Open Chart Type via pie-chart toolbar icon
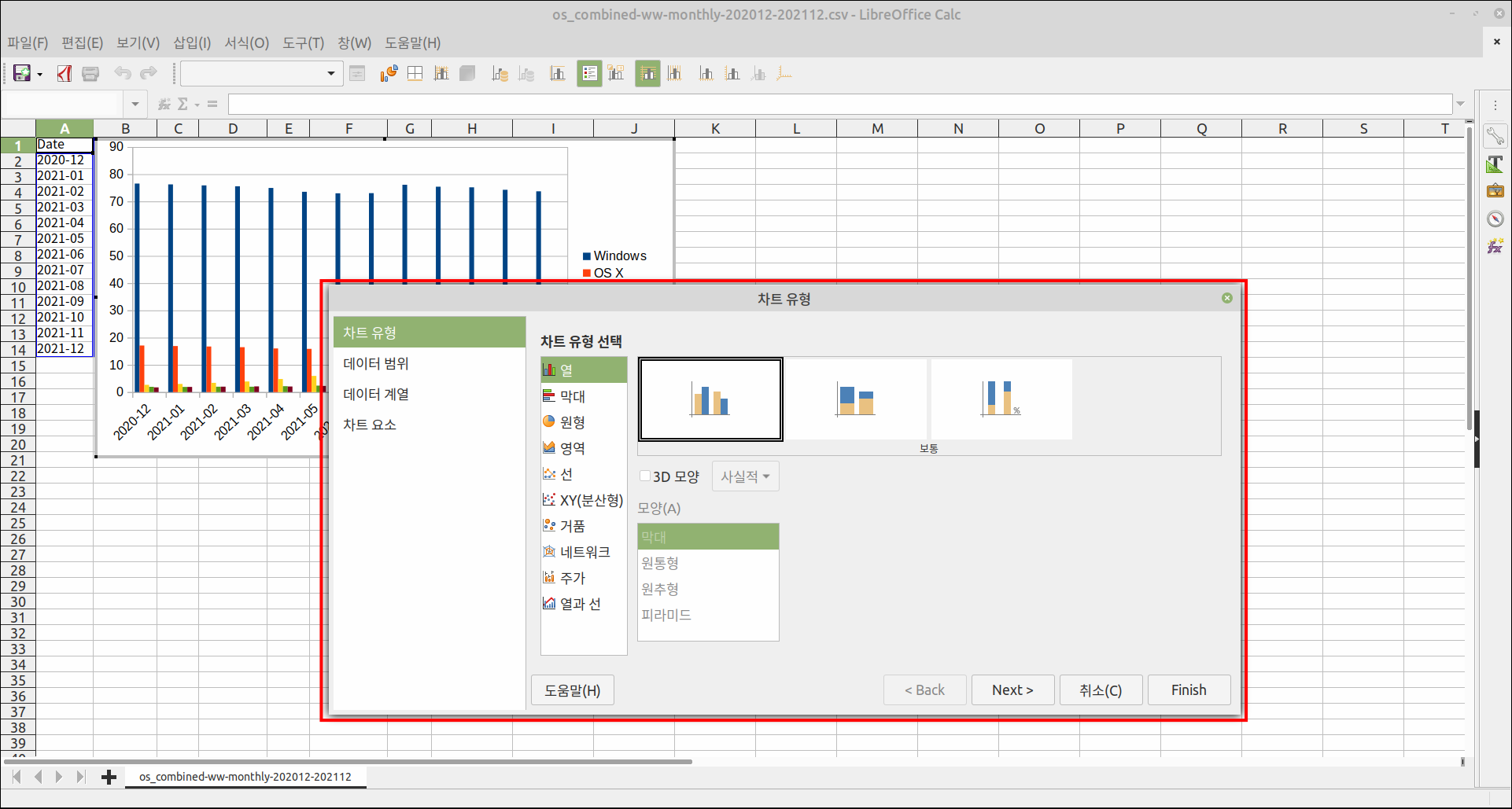The width and height of the screenshot is (1512, 809). coord(389,74)
